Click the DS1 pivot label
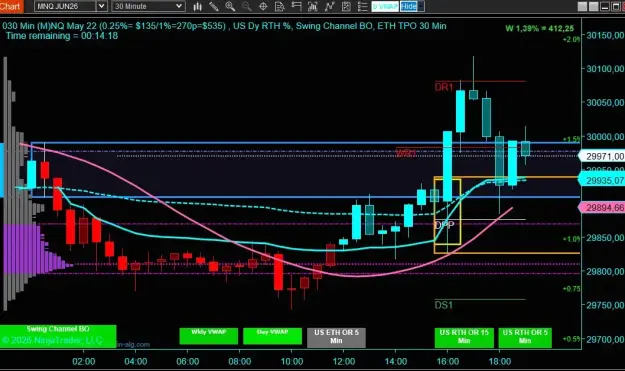This screenshot has width=625, height=371. [444, 305]
